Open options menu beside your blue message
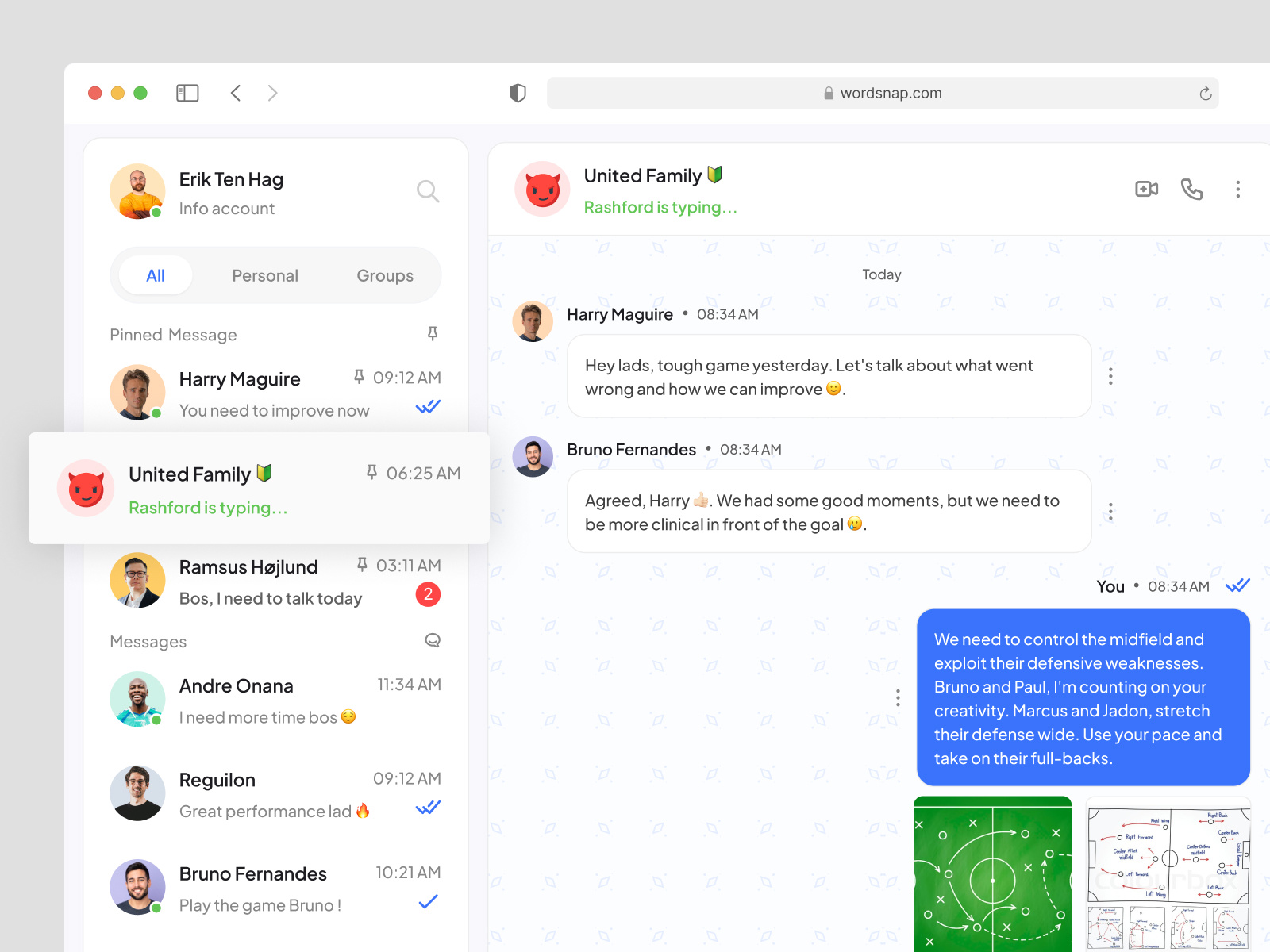The height and width of the screenshot is (952, 1270). [x=898, y=697]
